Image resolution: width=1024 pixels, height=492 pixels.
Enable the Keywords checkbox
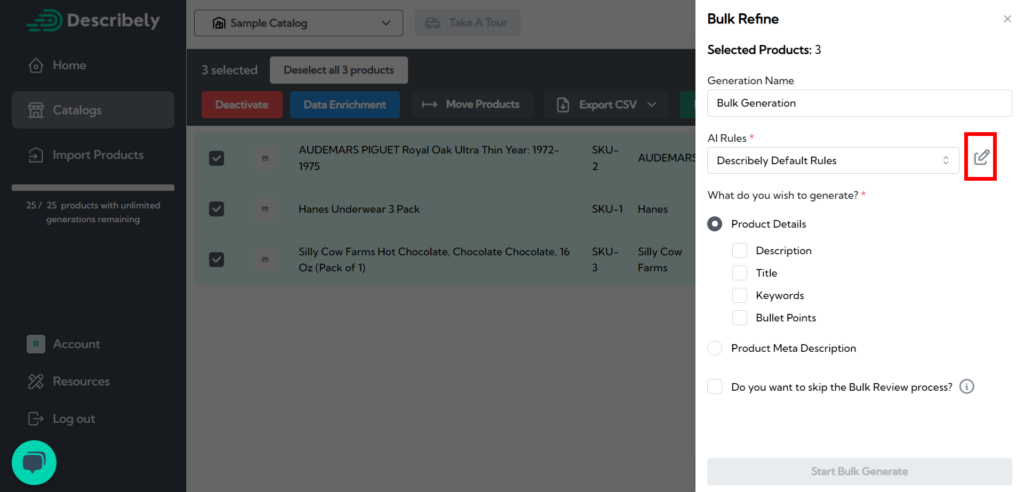(x=740, y=295)
